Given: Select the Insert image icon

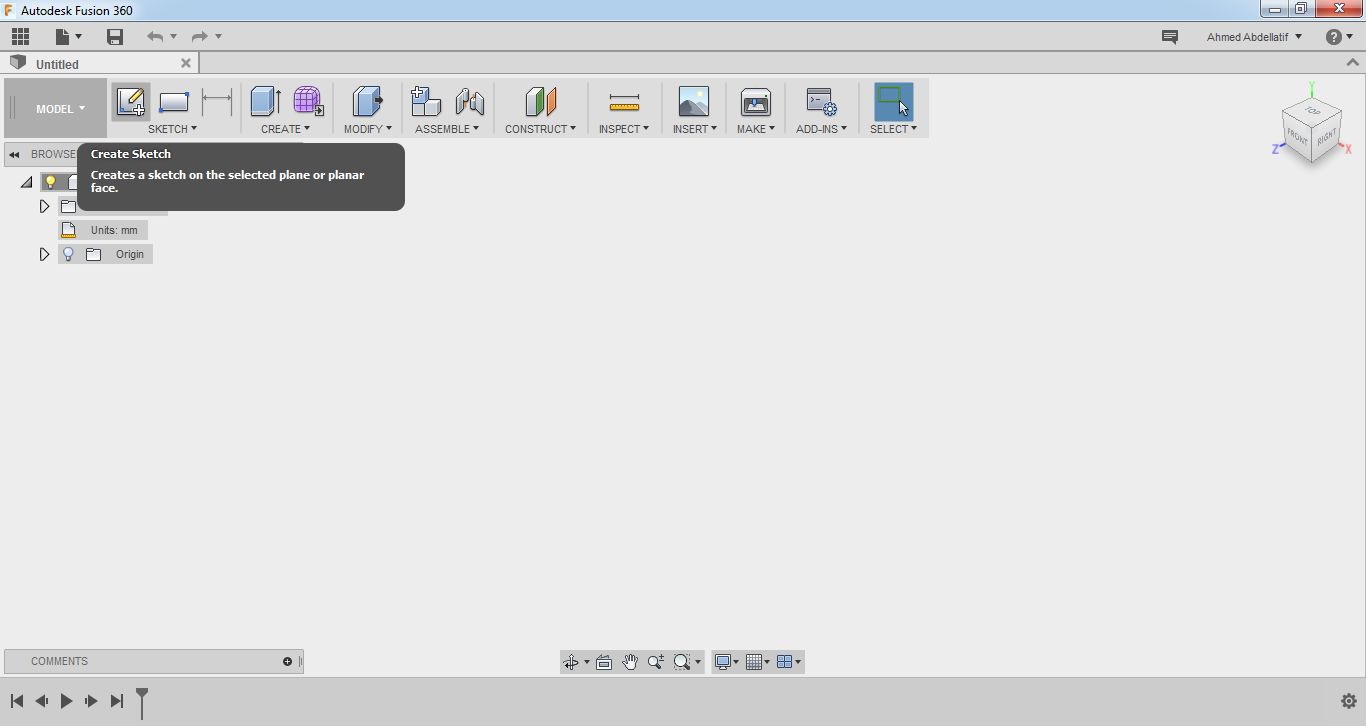Looking at the screenshot, I should (x=693, y=101).
